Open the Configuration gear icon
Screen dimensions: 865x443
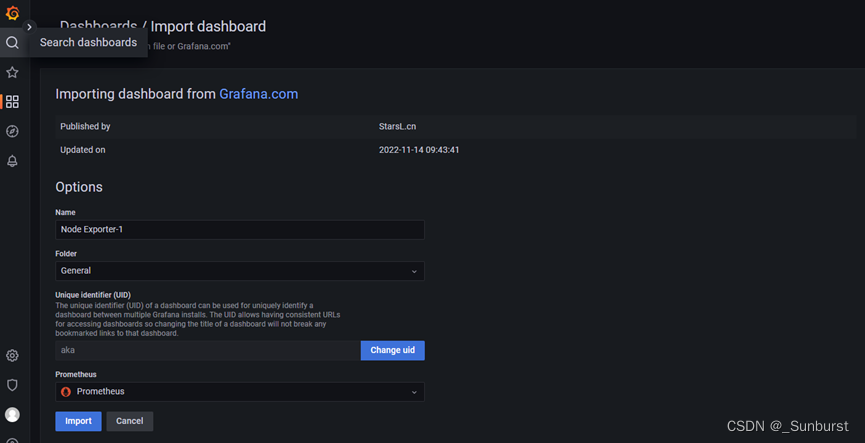[x=12, y=355]
